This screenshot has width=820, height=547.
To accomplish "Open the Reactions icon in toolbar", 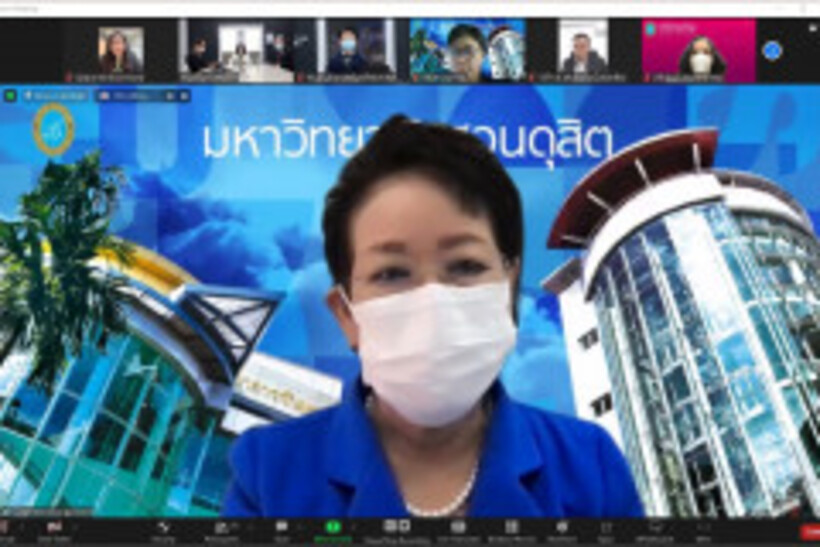I will tap(562, 530).
